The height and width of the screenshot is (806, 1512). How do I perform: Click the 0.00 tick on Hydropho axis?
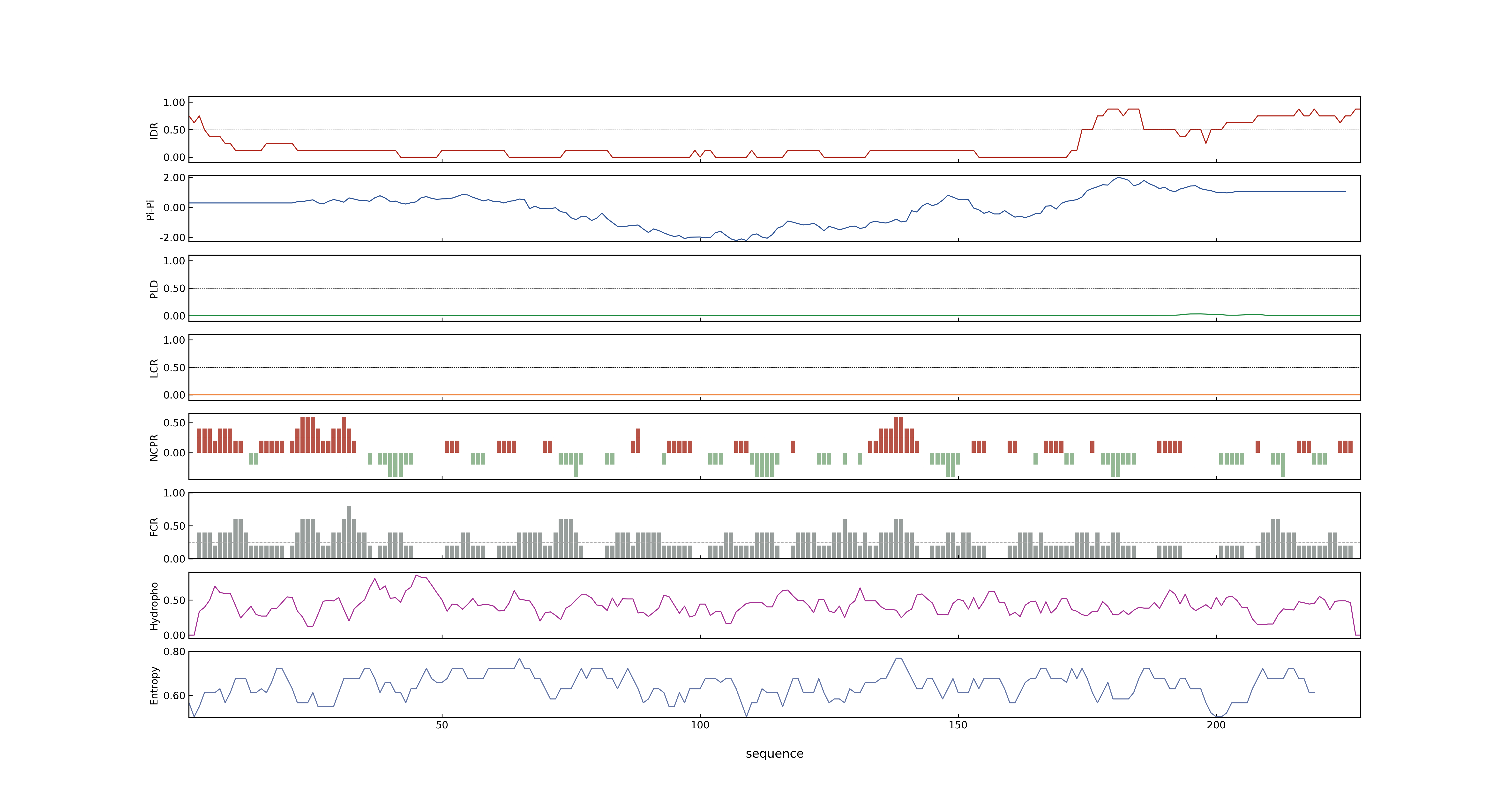[x=174, y=635]
